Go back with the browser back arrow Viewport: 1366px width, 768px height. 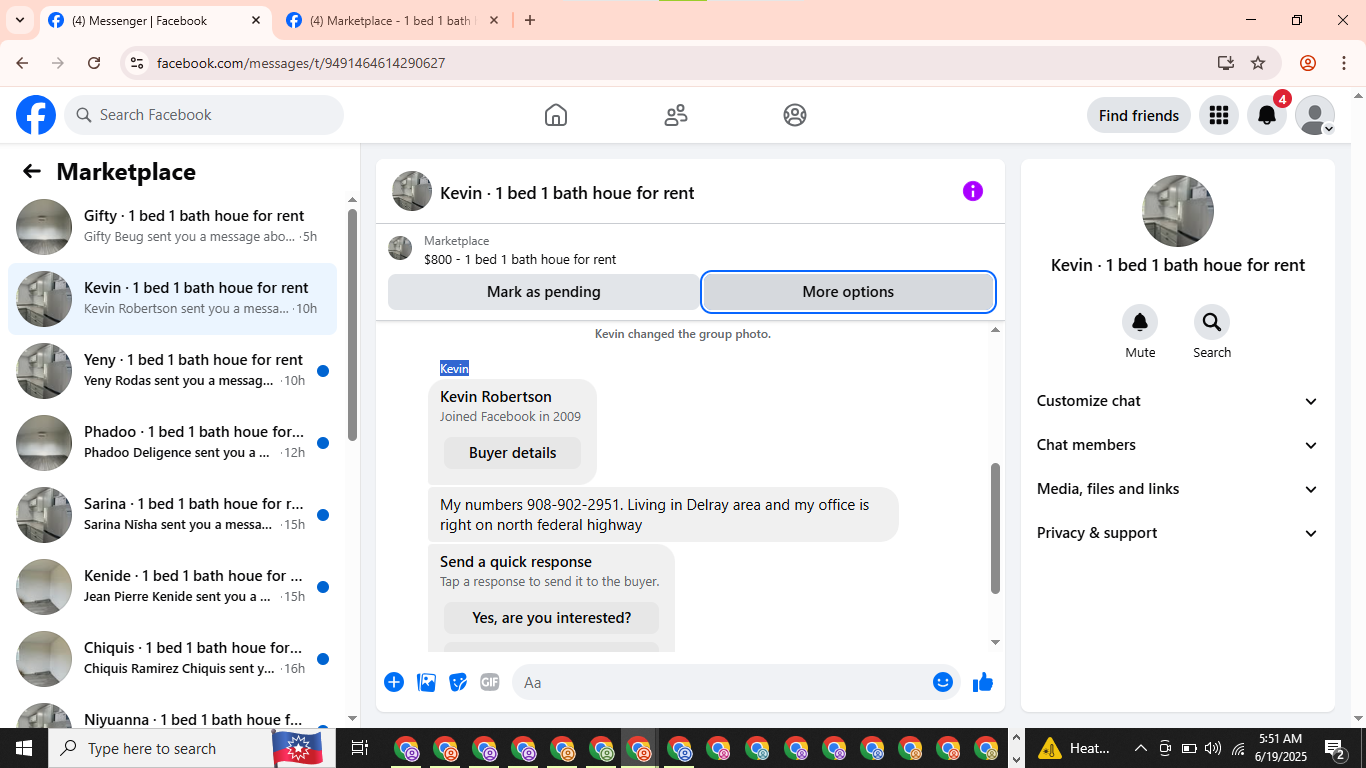coord(23,63)
